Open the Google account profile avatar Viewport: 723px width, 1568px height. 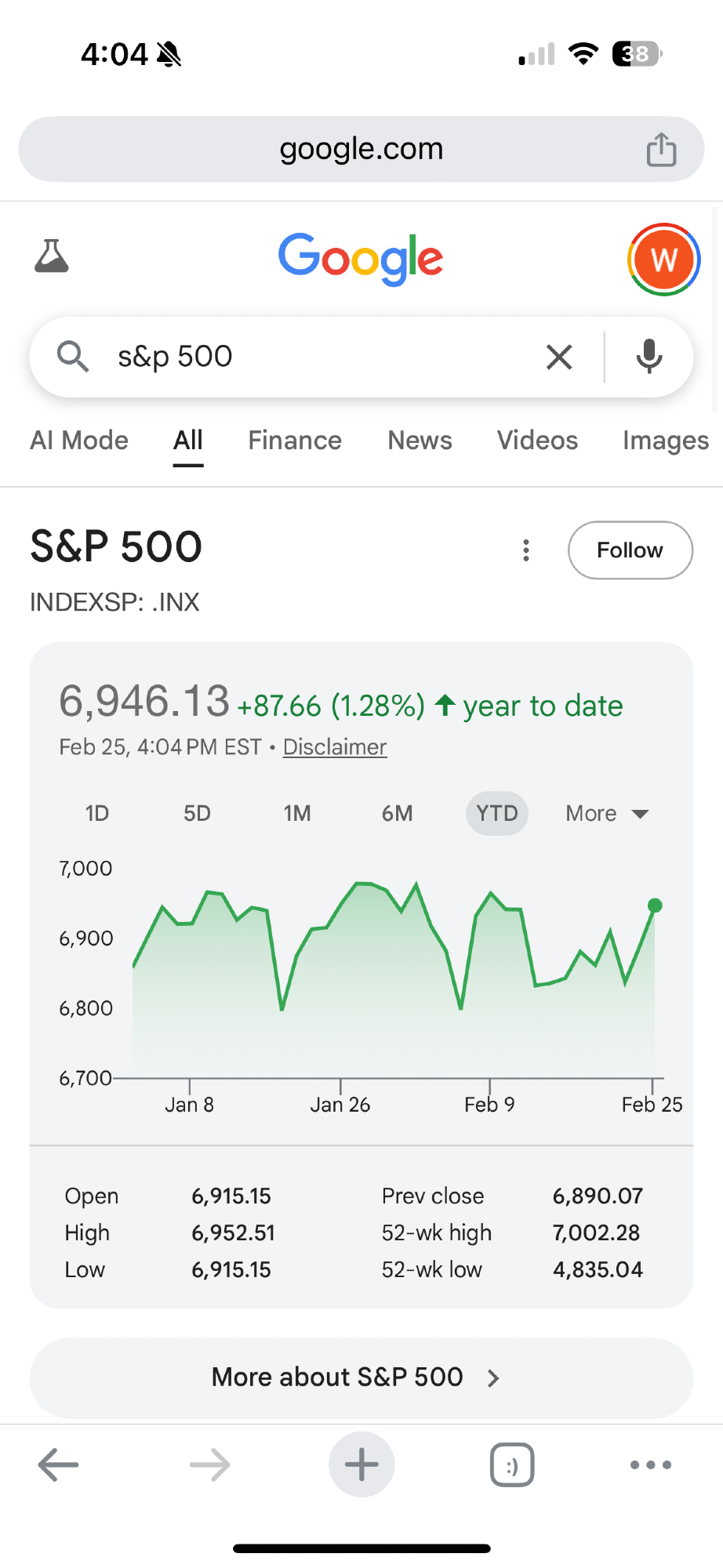(663, 260)
